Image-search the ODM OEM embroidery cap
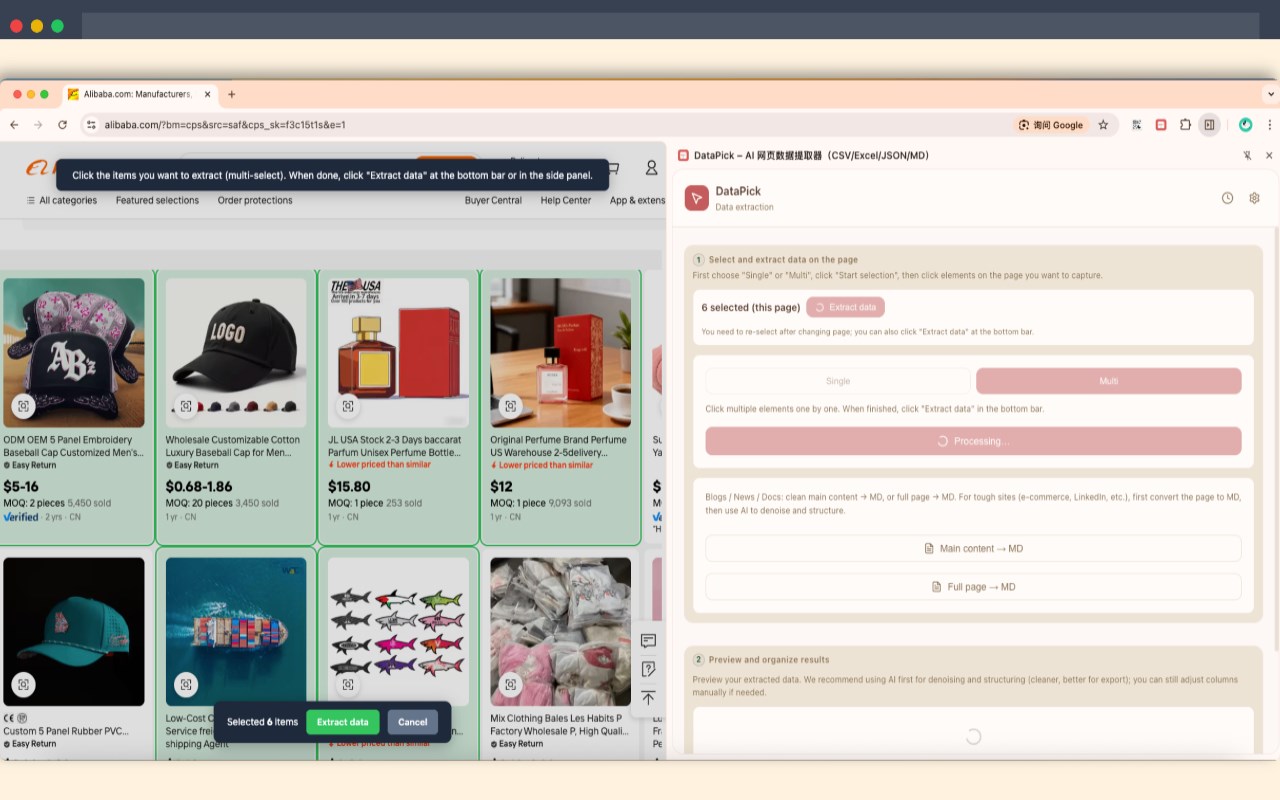This screenshot has width=1280, height=800. 24,406
